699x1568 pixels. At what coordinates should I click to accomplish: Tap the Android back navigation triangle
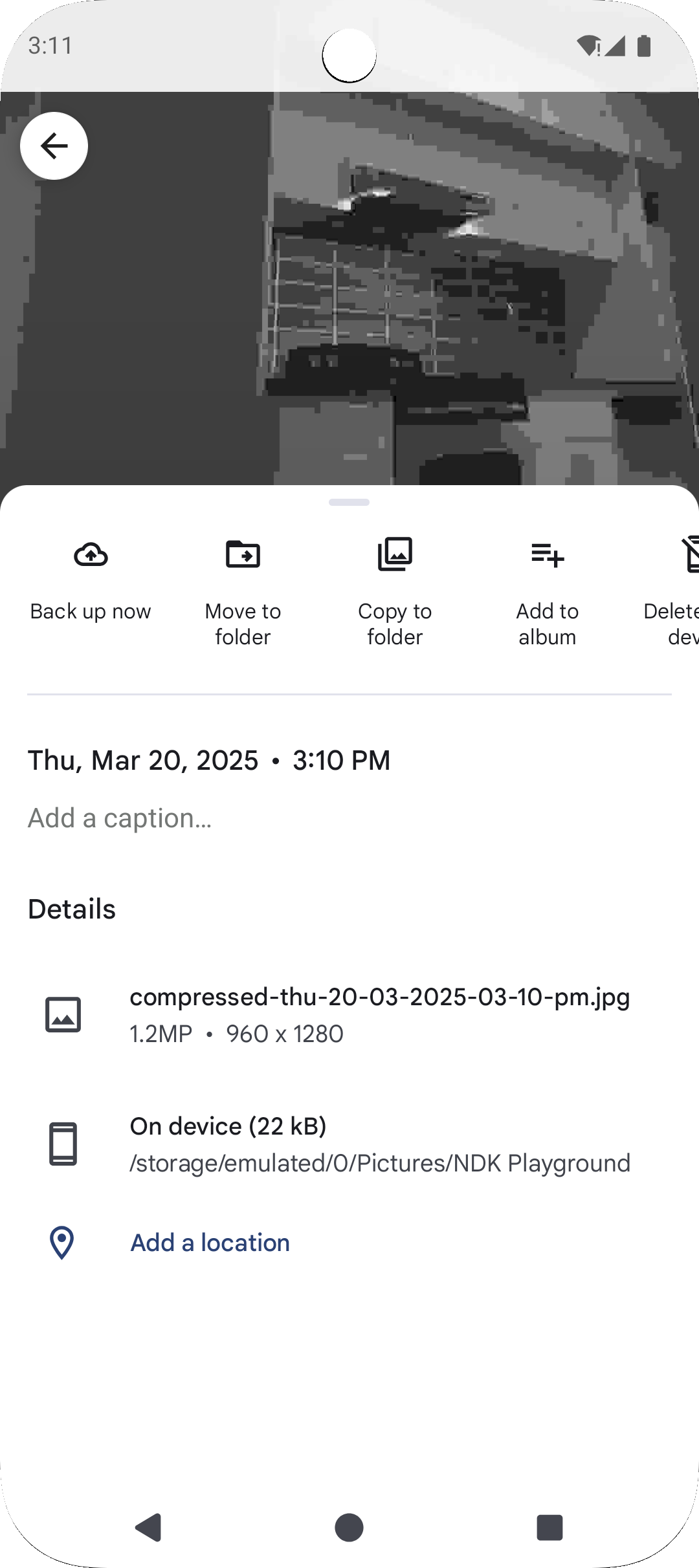tap(148, 1527)
